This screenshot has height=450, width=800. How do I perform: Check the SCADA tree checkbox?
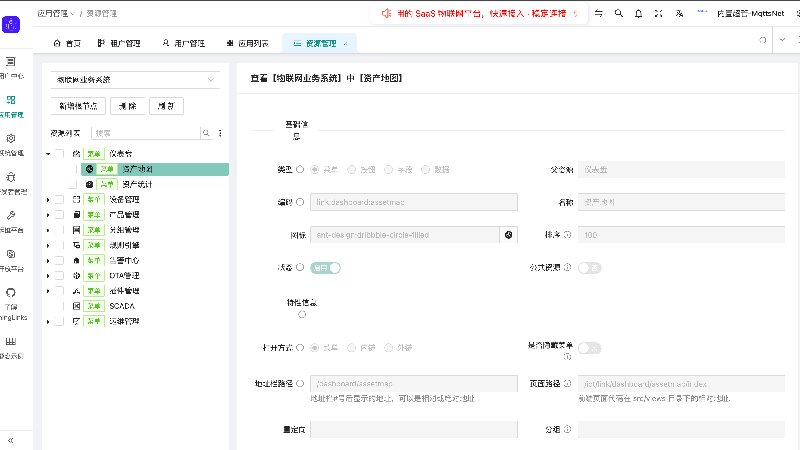coord(60,306)
